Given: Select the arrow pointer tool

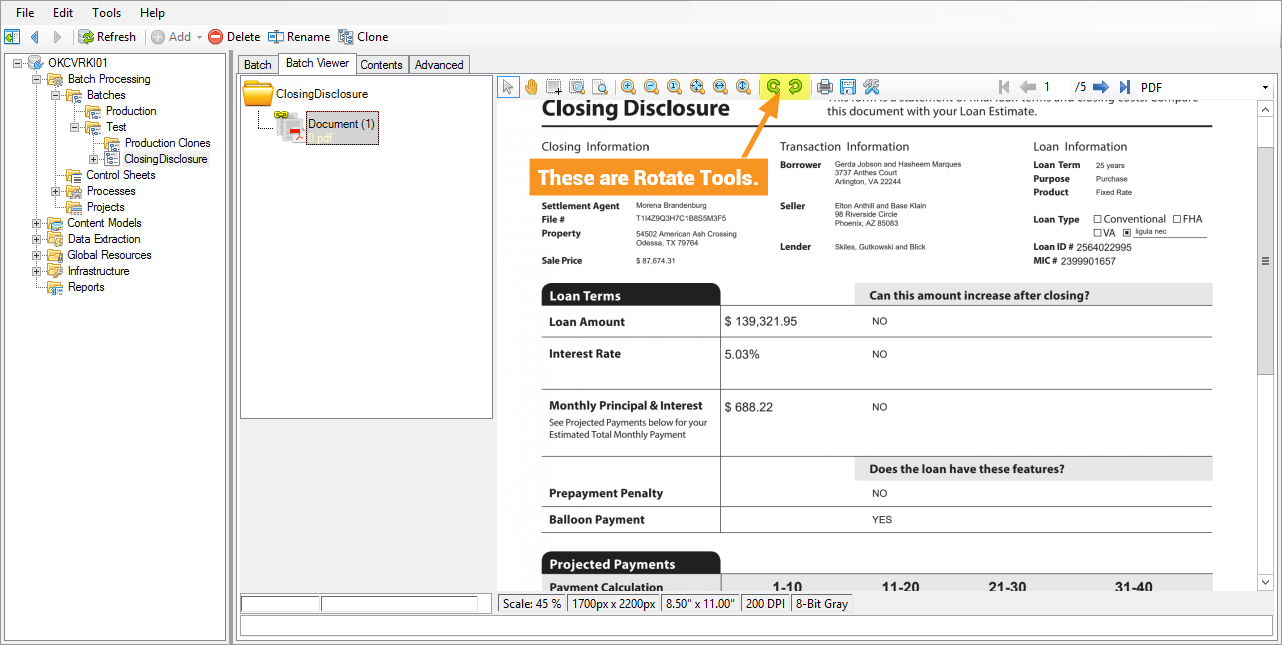Looking at the screenshot, I should click(508, 87).
